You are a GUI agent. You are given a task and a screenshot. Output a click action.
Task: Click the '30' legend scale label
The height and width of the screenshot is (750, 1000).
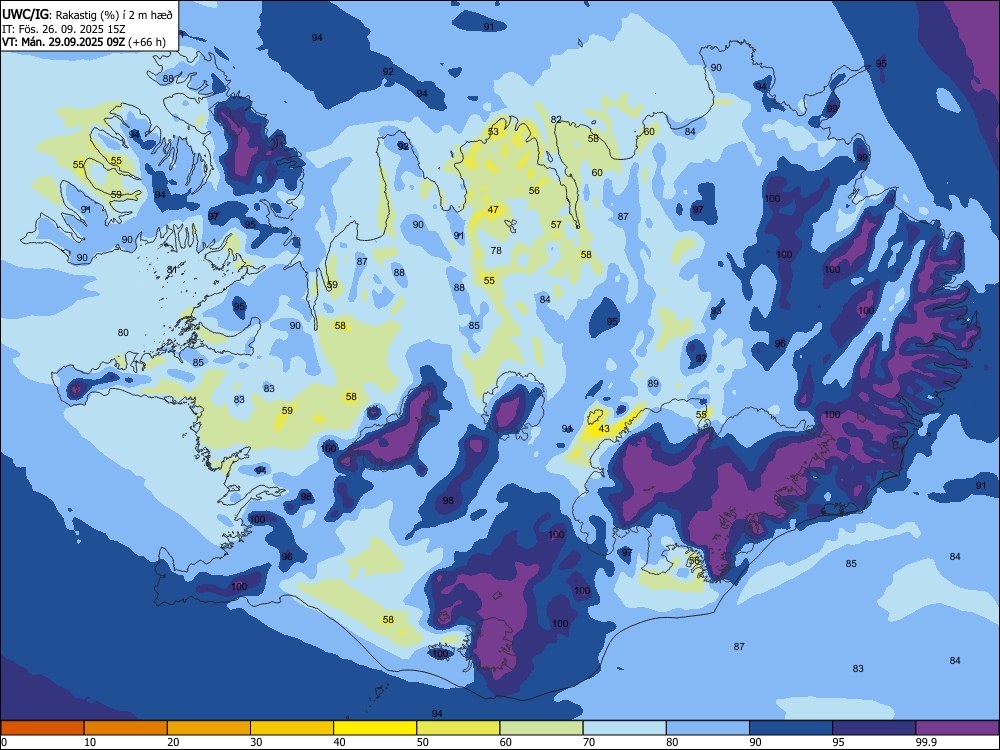256,742
